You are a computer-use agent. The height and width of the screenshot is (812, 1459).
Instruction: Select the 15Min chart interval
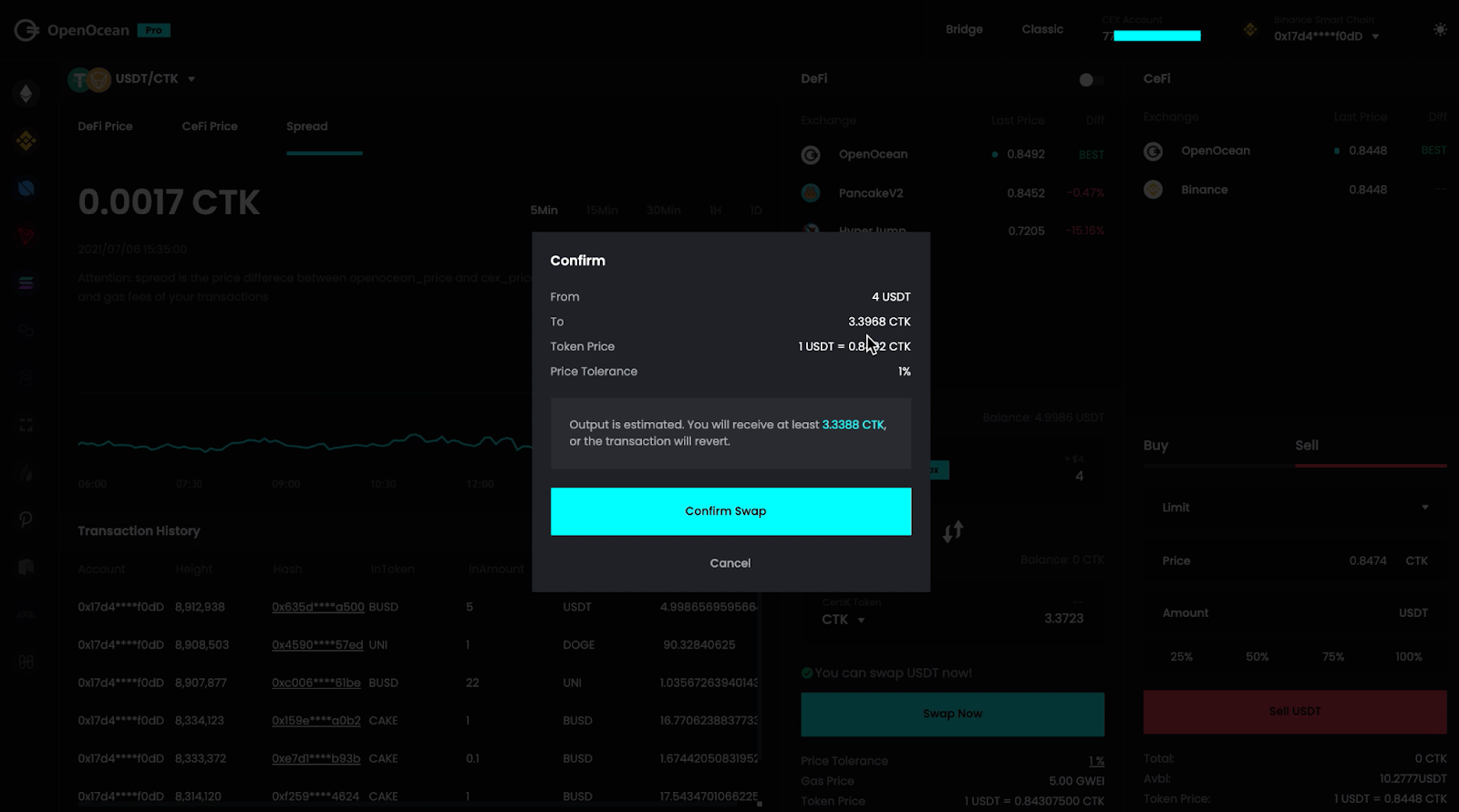pos(602,211)
